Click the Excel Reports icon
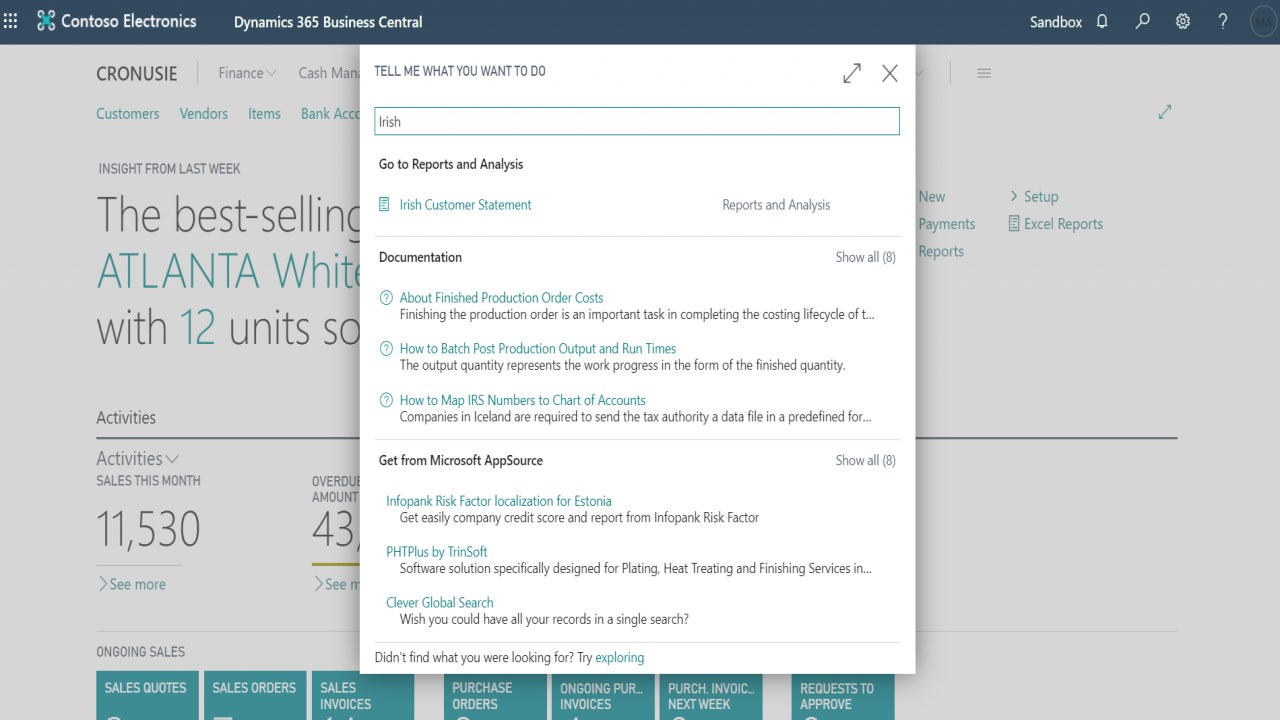Screen dimensions: 1280x720 click(1015, 224)
